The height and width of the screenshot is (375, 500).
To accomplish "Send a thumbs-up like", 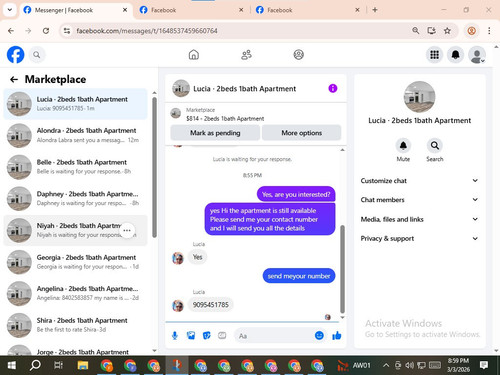I will point(337,335).
